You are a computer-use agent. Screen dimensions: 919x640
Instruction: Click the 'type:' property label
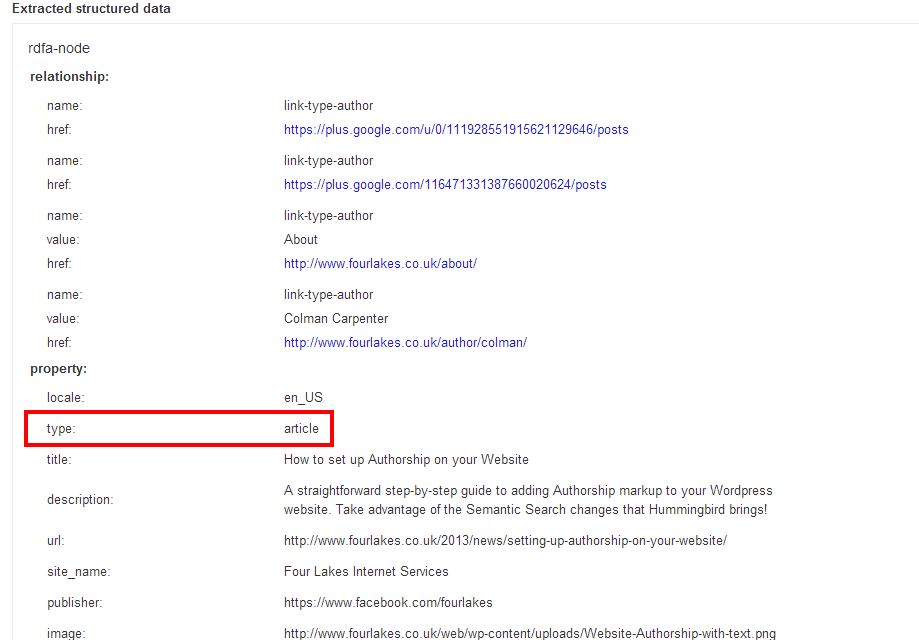point(61,429)
